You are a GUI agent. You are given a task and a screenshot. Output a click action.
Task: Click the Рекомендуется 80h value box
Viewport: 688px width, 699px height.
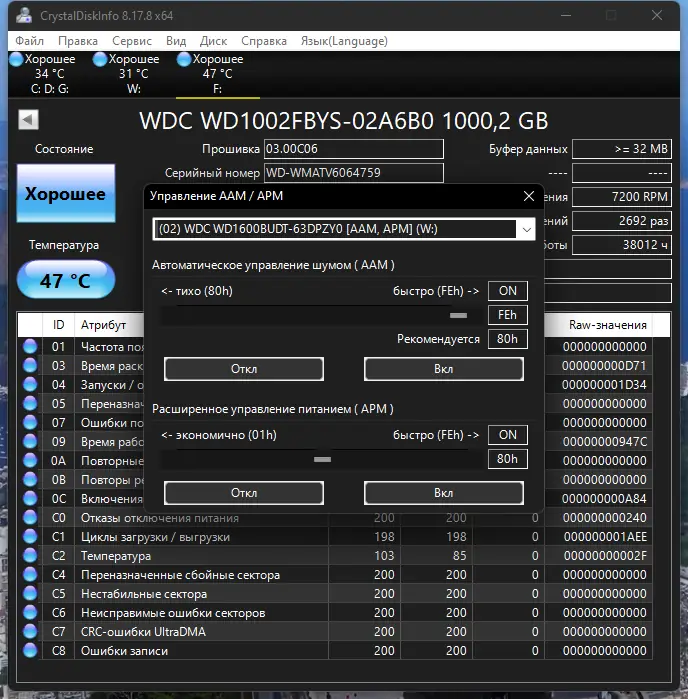pyautogui.click(x=508, y=339)
